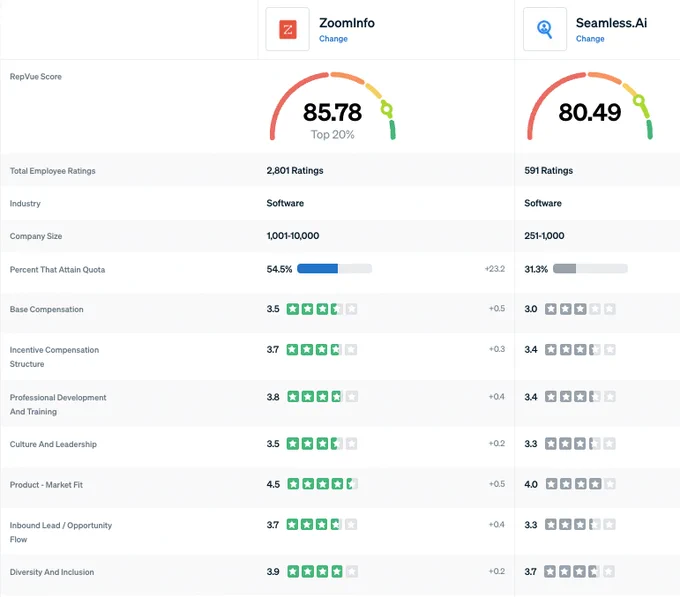Click Seamless.Ai Product - Market Fit stars
680x597 pixels.
click(x=580, y=484)
